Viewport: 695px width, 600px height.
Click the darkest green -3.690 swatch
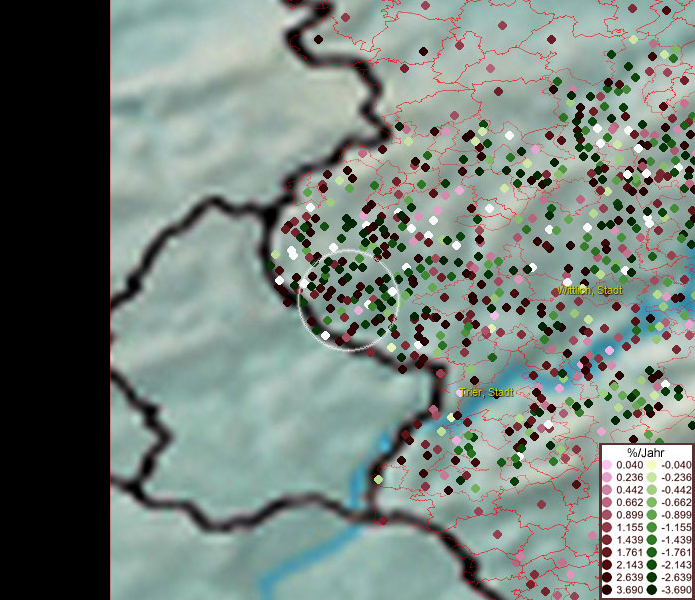point(652,590)
